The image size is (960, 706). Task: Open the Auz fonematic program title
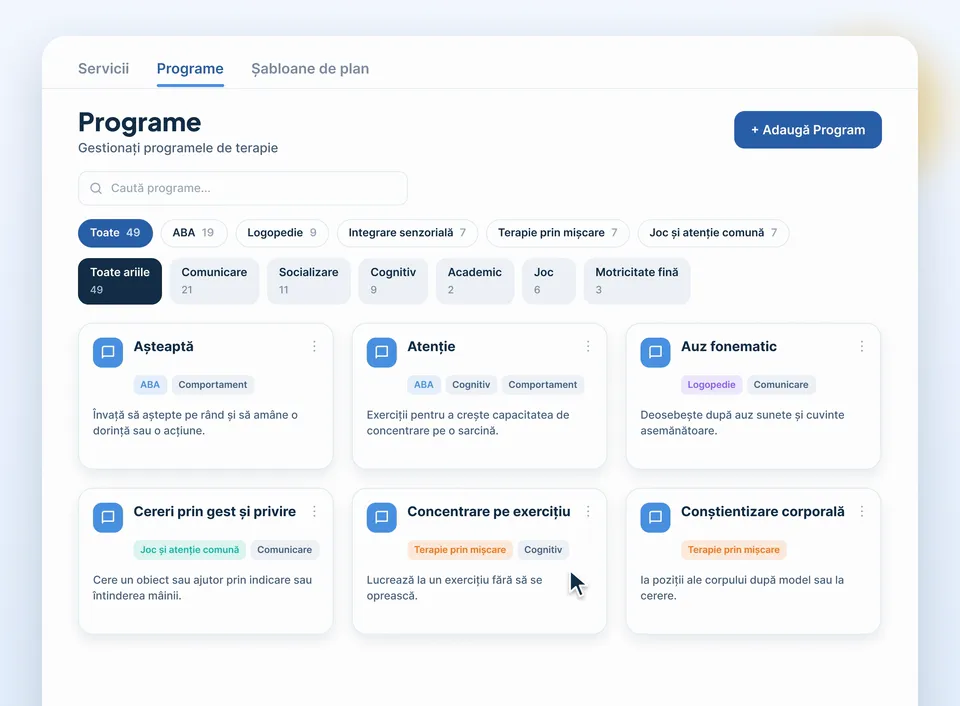[x=729, y=347]
